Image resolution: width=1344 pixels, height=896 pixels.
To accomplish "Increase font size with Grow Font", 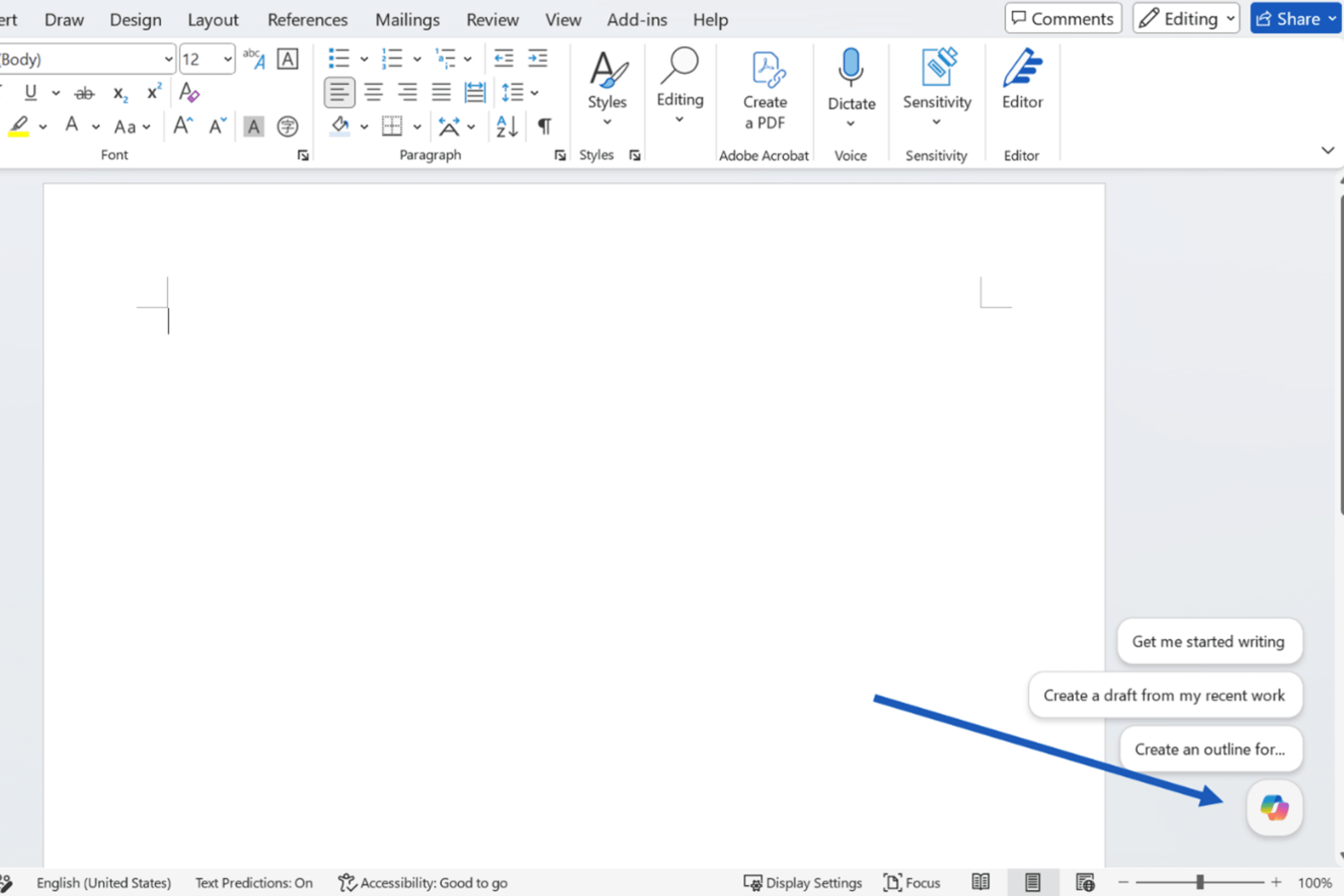I will pyautogui.click(x=183, y=125).
